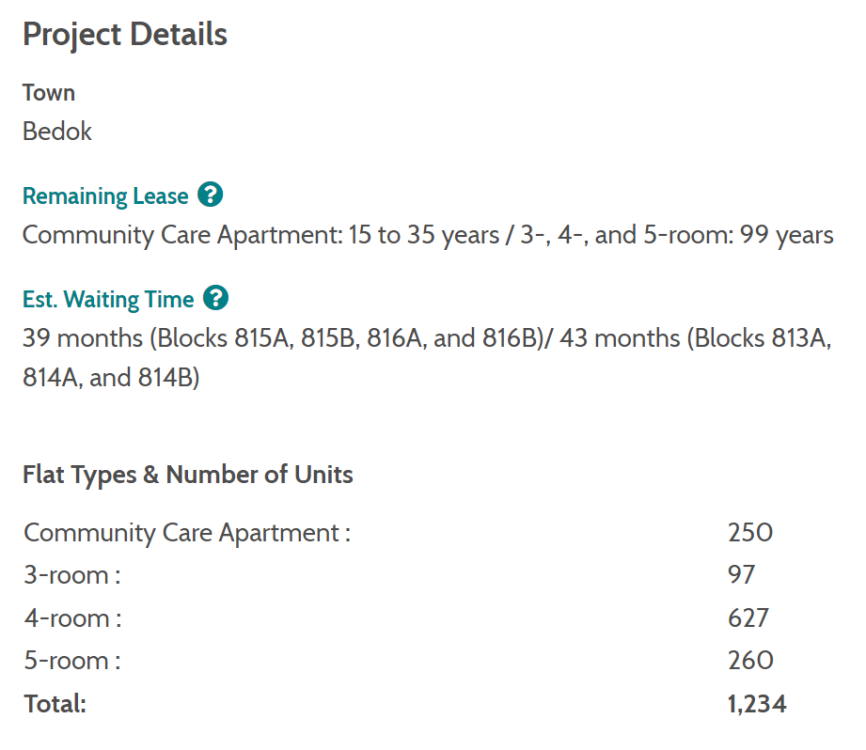Click the 97 units value
Screen dimensions: 866x750
[x=741, y=576]
